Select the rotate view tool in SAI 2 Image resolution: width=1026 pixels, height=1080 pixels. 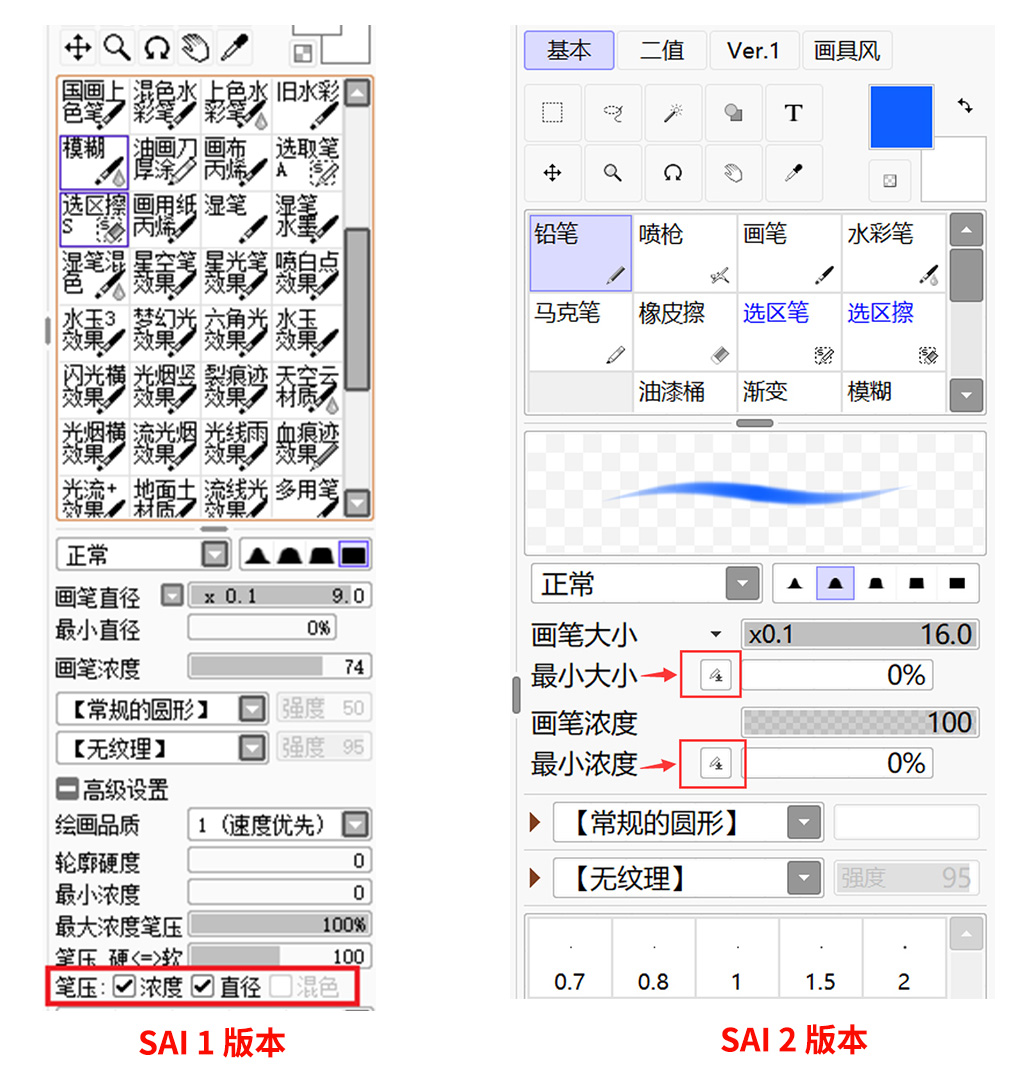click(673, 172)
